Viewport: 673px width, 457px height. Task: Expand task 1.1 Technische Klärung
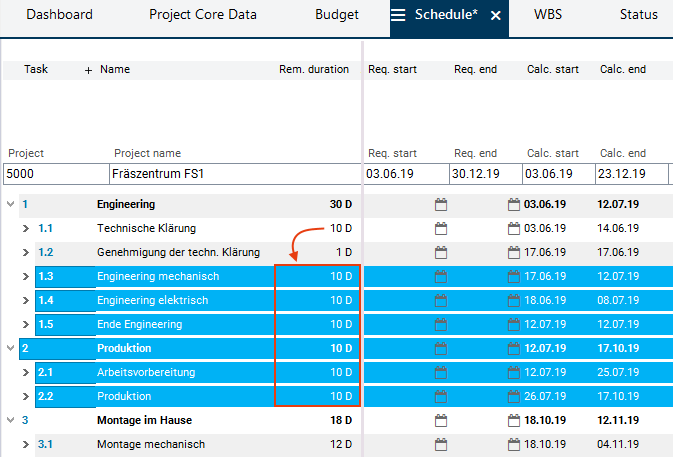26,228
